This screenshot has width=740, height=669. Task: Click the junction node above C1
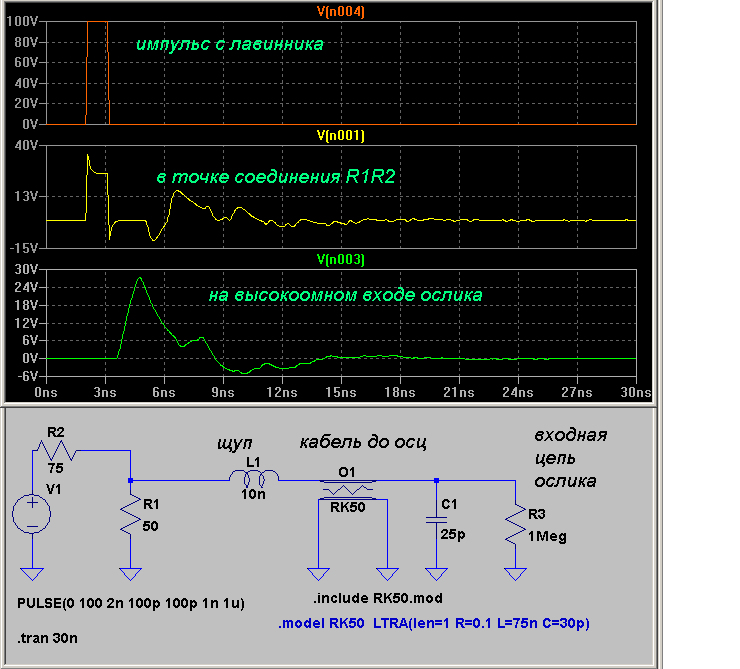[436, 481]
